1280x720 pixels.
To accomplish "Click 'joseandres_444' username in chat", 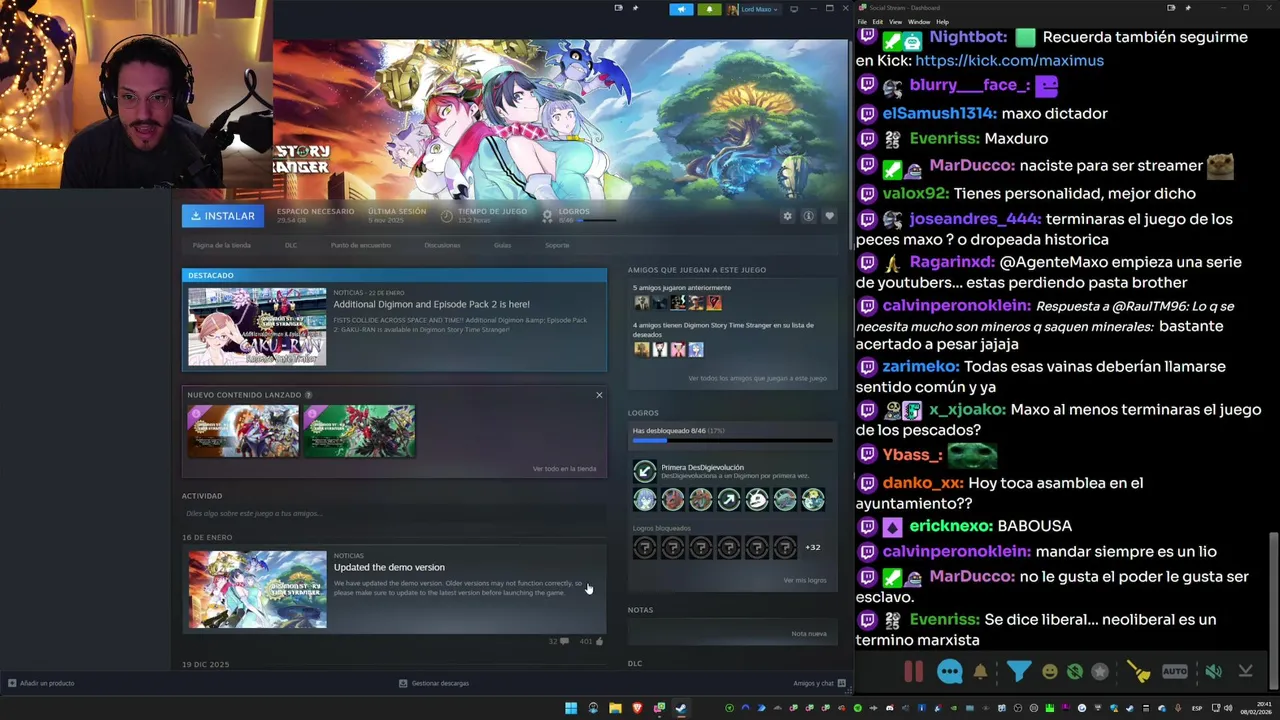I will click(x=975, y=218).
